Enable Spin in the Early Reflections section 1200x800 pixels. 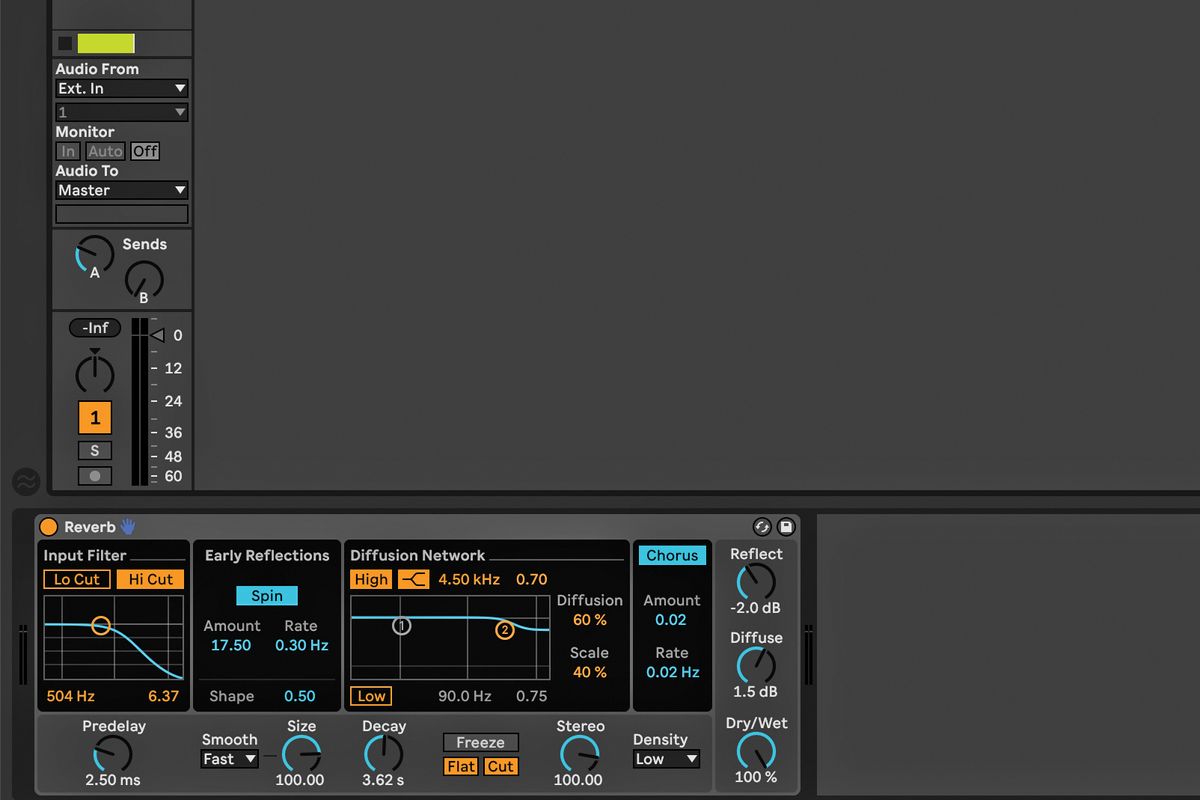pos(266,595)
